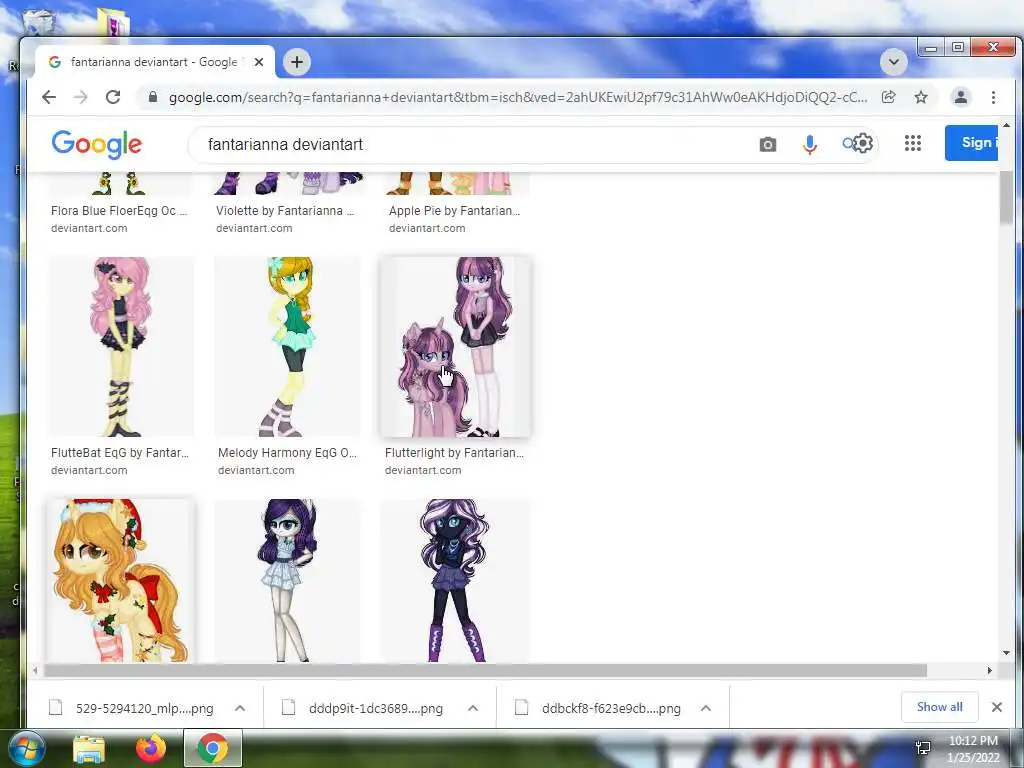Image resolution: width=1024 pixels, height=768 pixels.
Task: Open the Google apps grid
Action: (913, 143)
